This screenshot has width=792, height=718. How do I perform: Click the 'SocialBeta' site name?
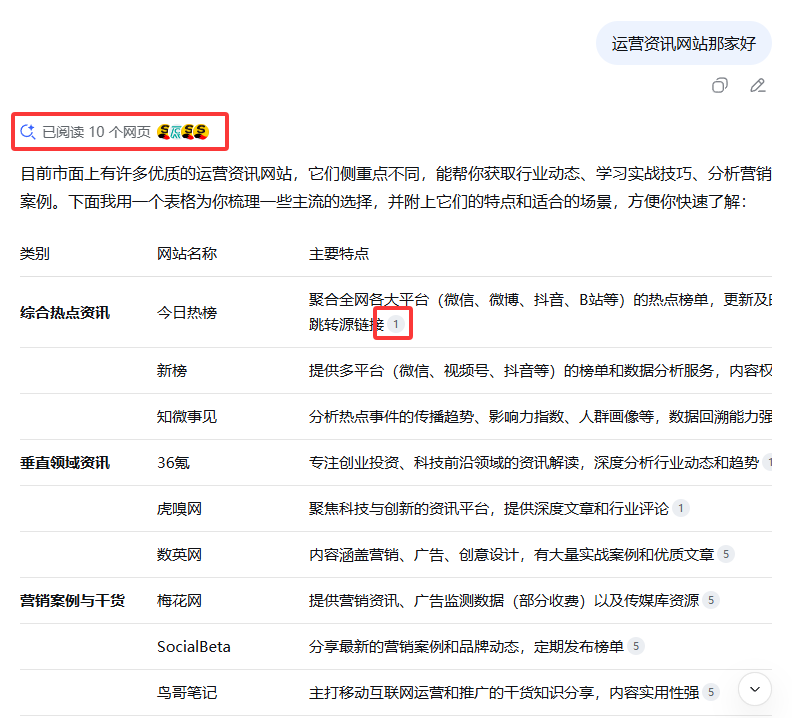click(x=193, y=646)
